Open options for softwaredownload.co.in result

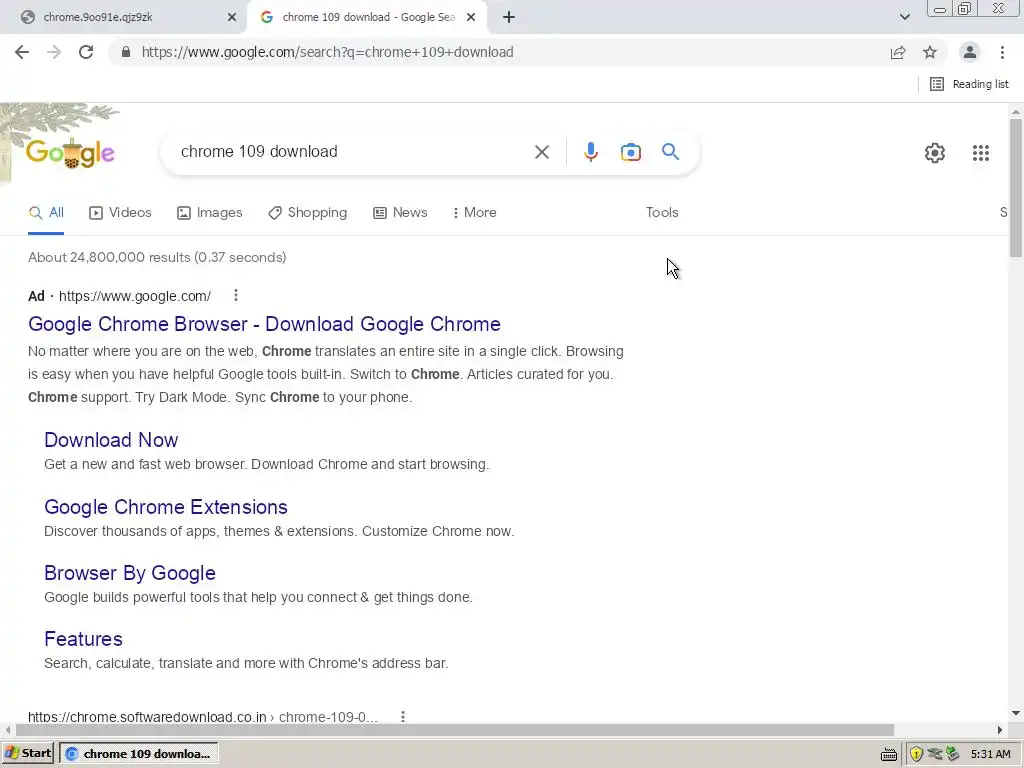[403, 716]
